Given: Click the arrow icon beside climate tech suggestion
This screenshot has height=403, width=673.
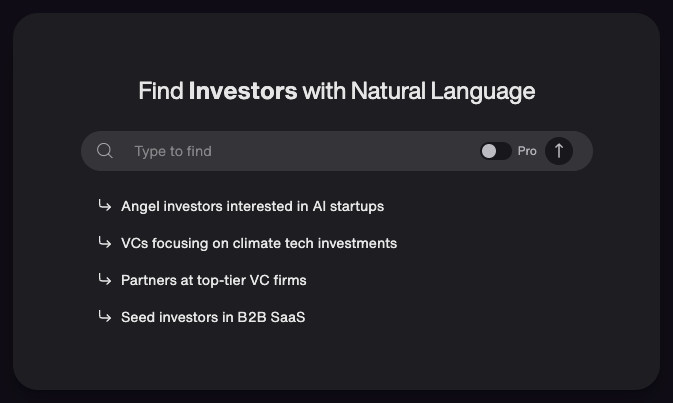Looking at the screenshot, I should (x=104, y=243).
